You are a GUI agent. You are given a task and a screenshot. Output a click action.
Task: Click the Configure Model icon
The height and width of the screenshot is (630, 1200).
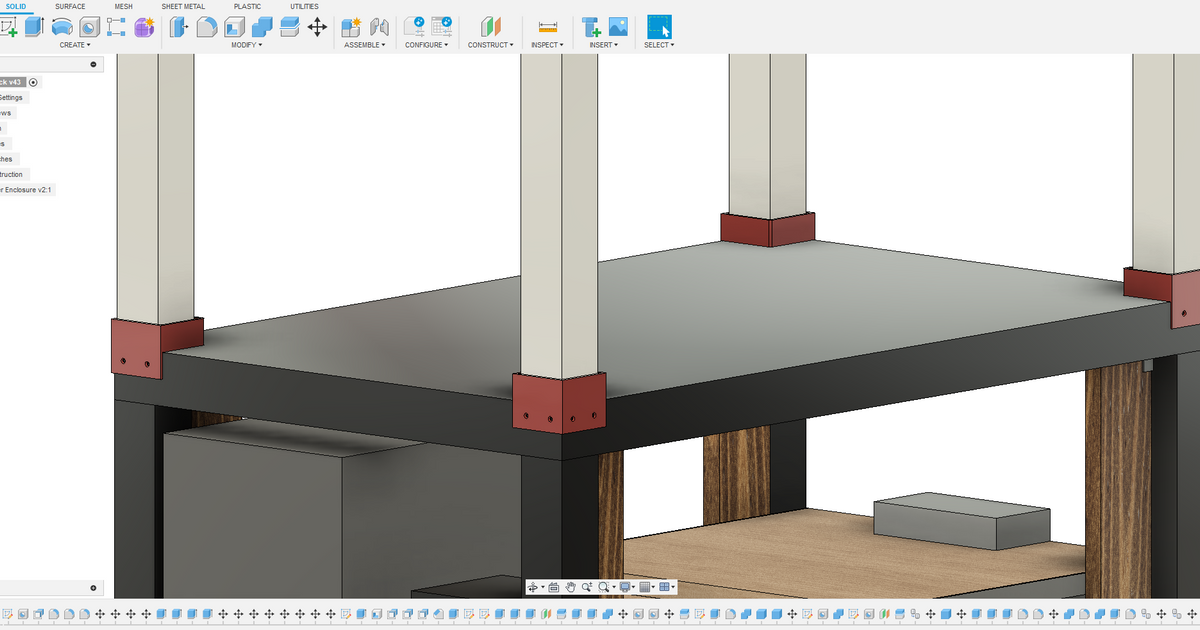click(x=413, y=27)
